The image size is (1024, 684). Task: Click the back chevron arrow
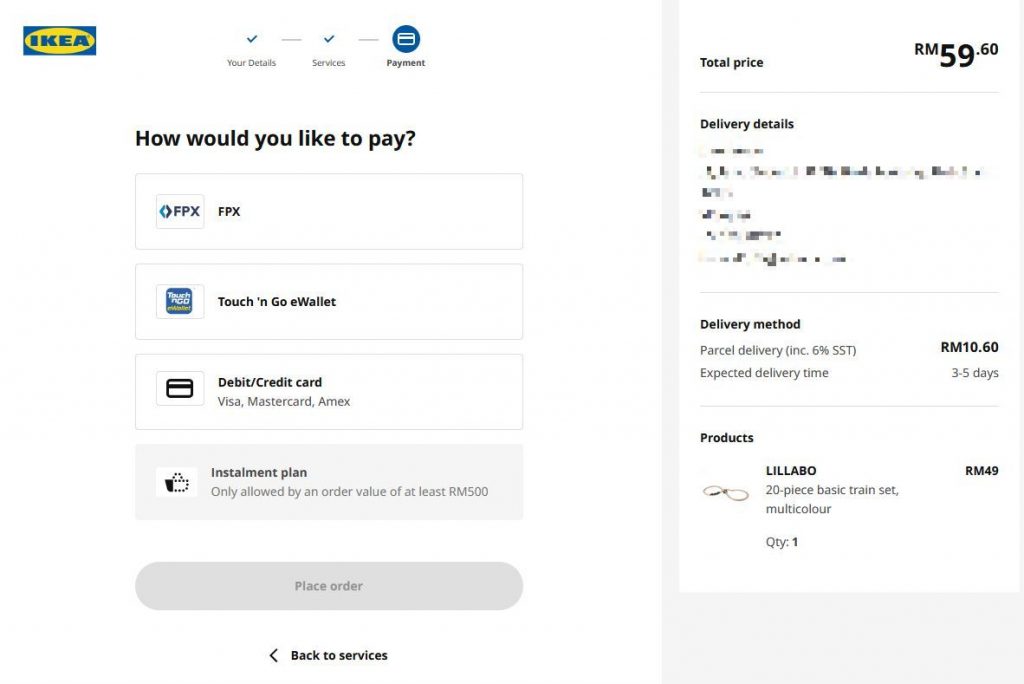click(274, 655)
